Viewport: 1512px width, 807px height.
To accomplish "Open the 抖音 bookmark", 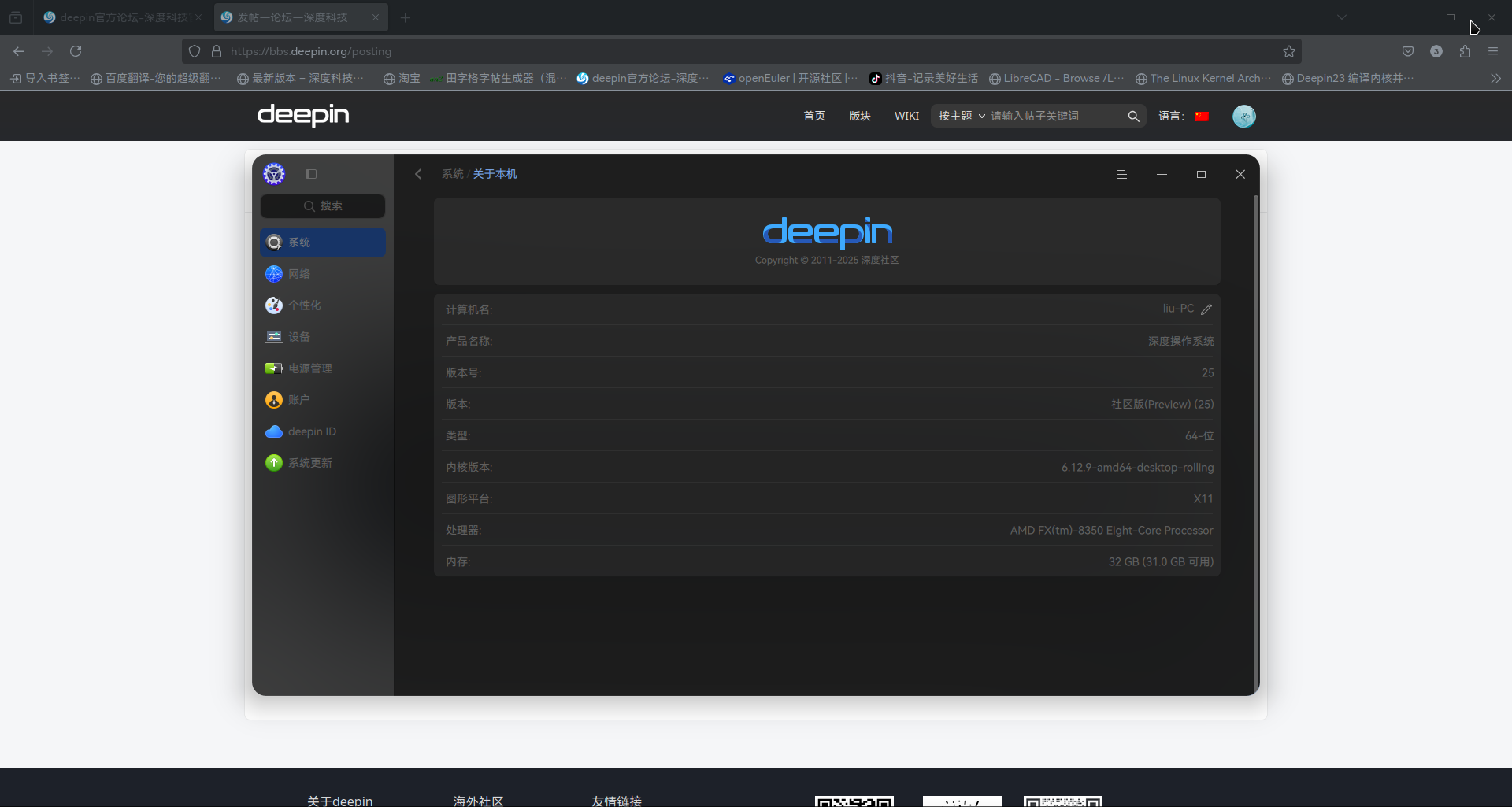I will tap(924, 78).
